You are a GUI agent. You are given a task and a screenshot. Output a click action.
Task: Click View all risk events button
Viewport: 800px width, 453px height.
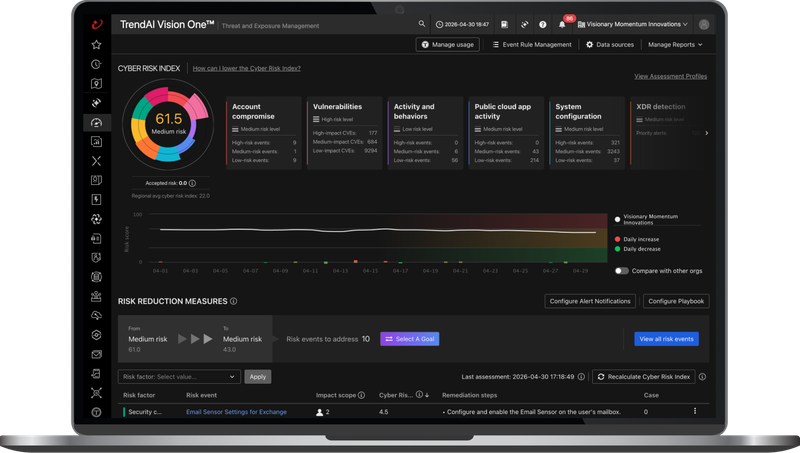666,339
